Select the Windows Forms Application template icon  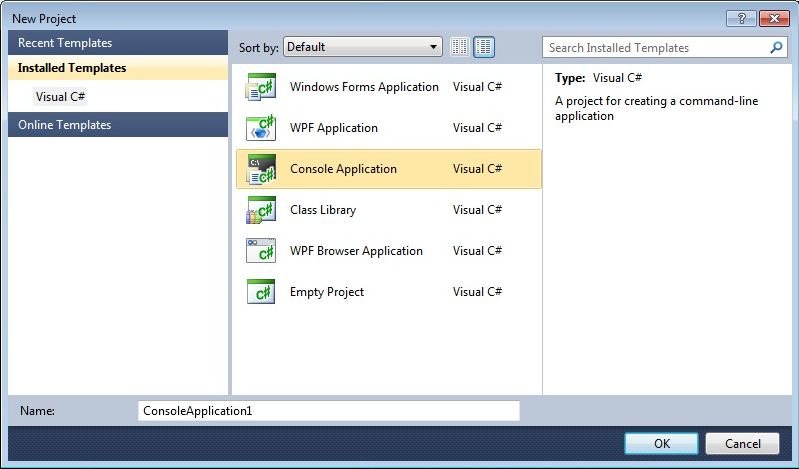pyautogui.click(x=261, y=87)
